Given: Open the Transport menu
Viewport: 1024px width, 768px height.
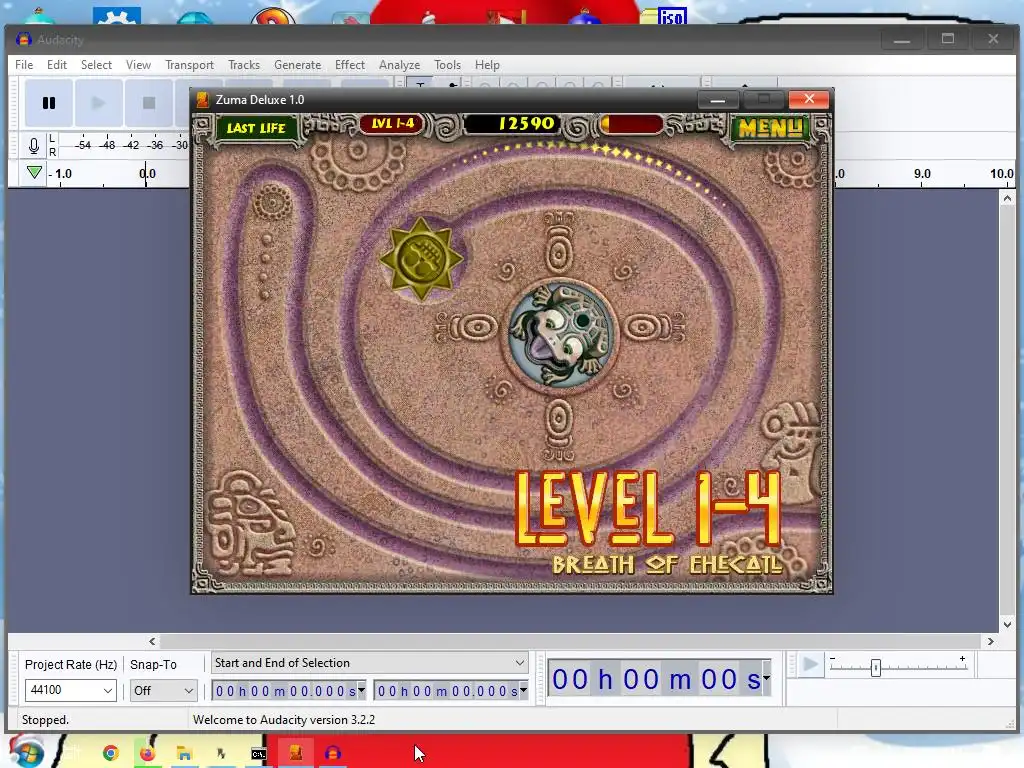Looking at the screenshot, I should click(x=189, y=65).
